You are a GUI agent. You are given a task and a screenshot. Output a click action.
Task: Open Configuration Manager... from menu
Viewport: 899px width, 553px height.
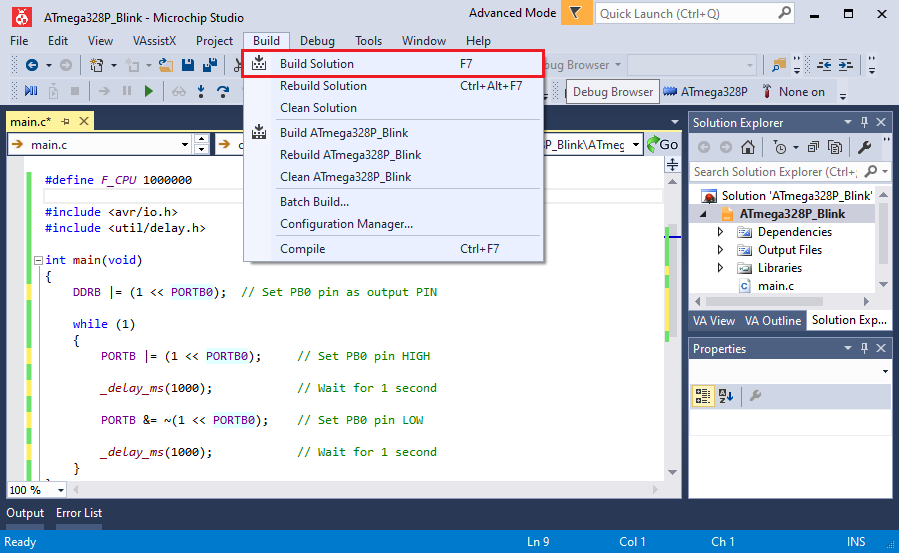[393, 224]
